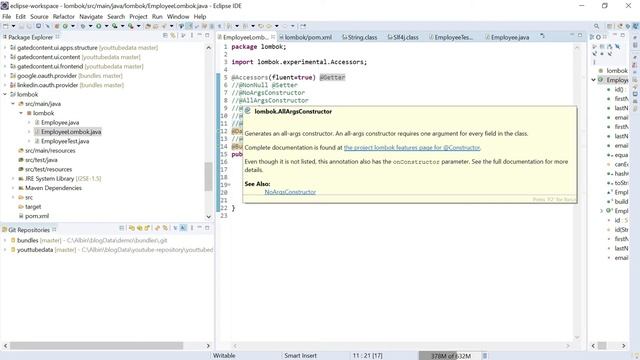Click the Open Terminal toolbar icon
Image resolution: width=640 pixels, height=360 pixels.
click(x=38, y=26)
